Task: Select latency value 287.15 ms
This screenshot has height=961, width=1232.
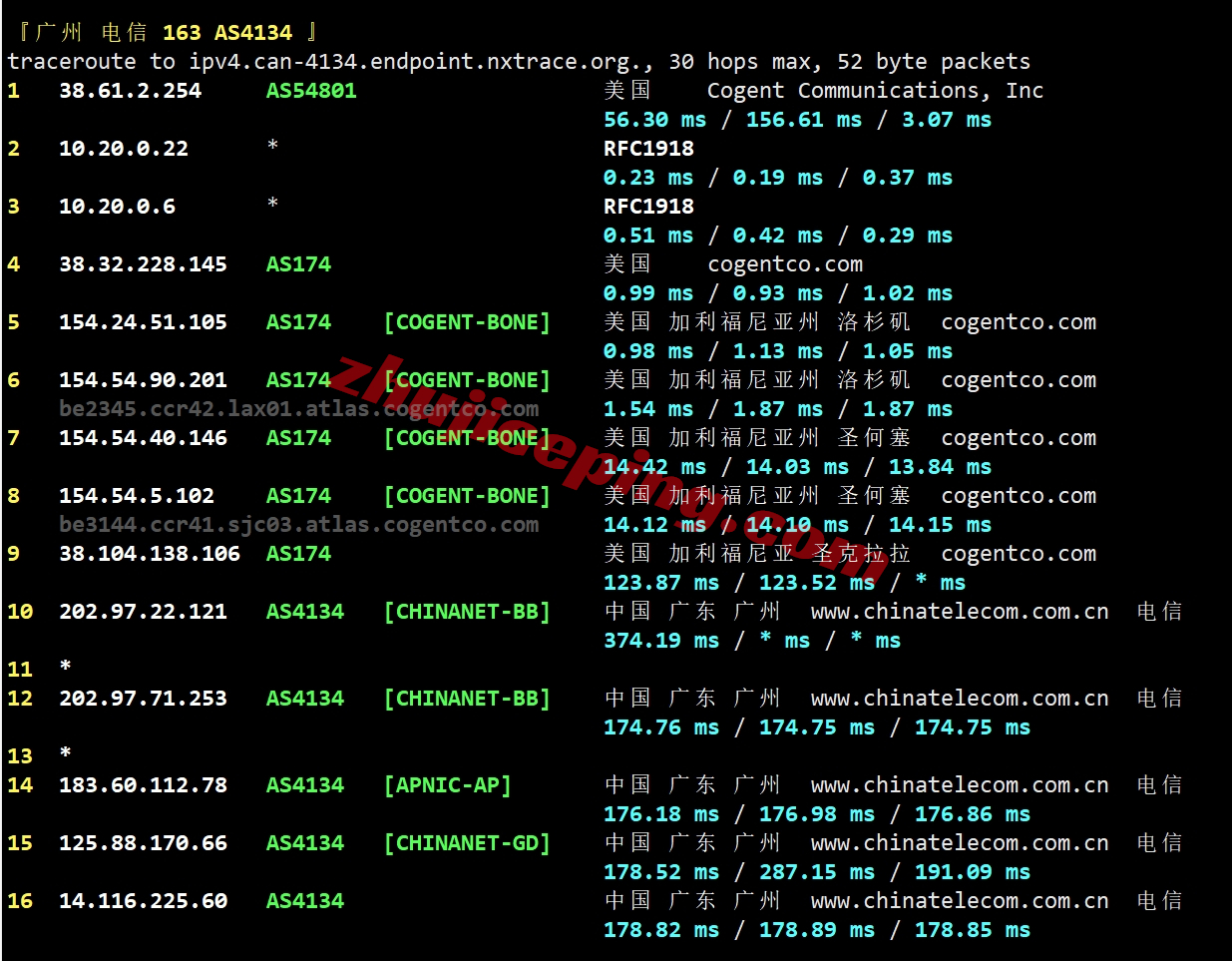Action: pyautogui.click(x=816, y=872)
